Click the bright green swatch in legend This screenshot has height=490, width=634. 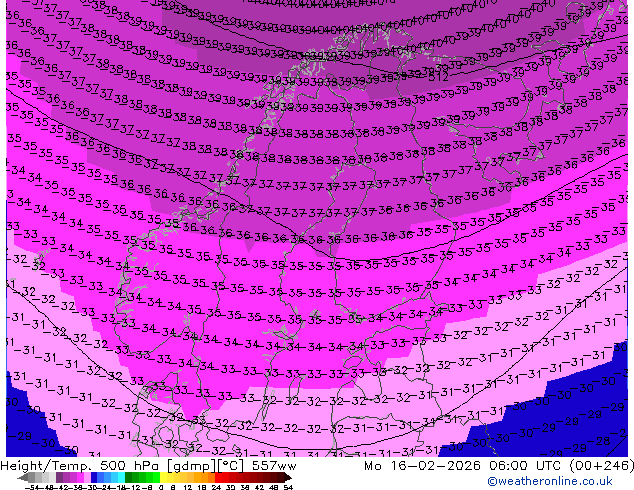[156, 478]
